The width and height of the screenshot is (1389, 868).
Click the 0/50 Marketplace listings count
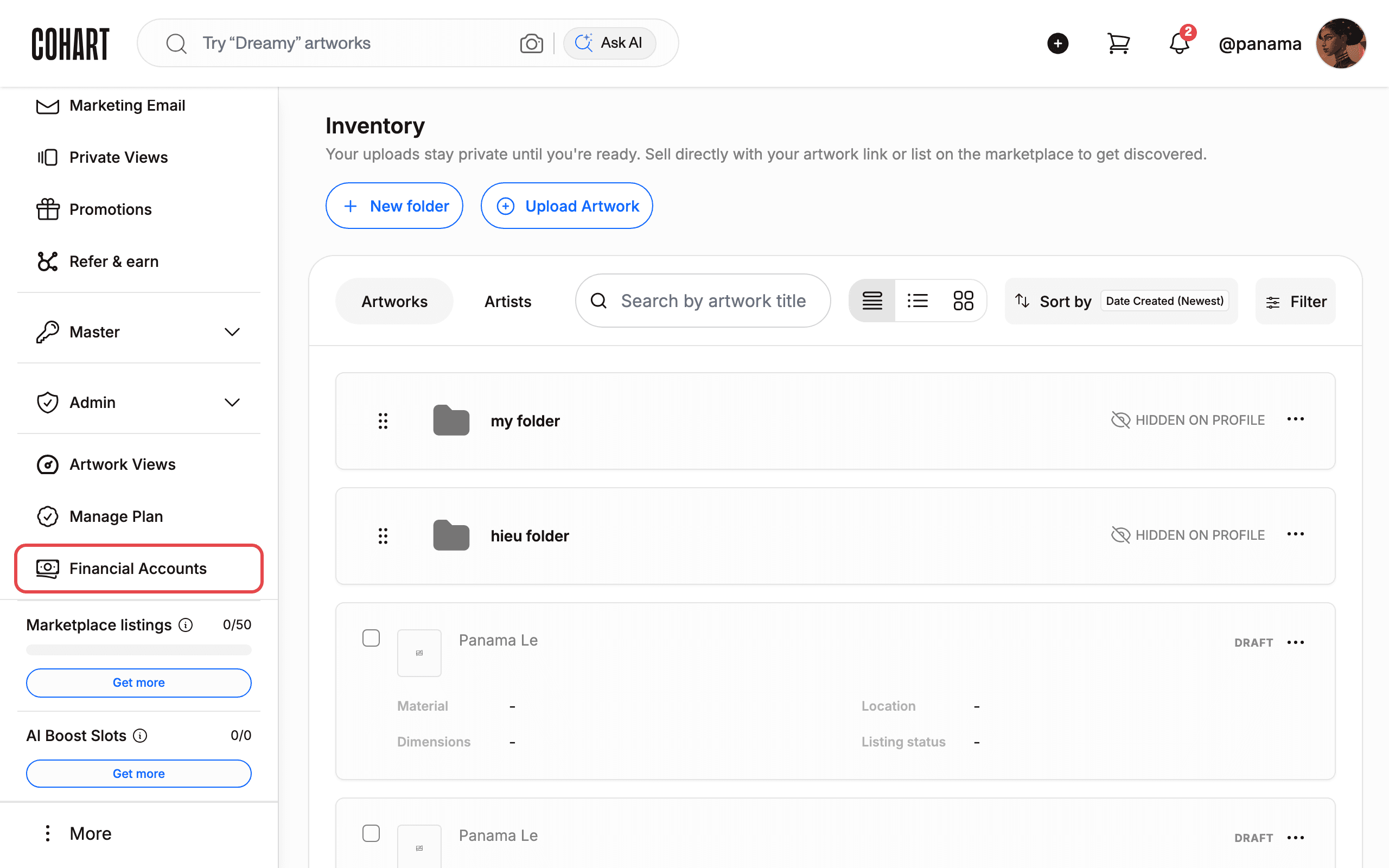pos(237,624)
